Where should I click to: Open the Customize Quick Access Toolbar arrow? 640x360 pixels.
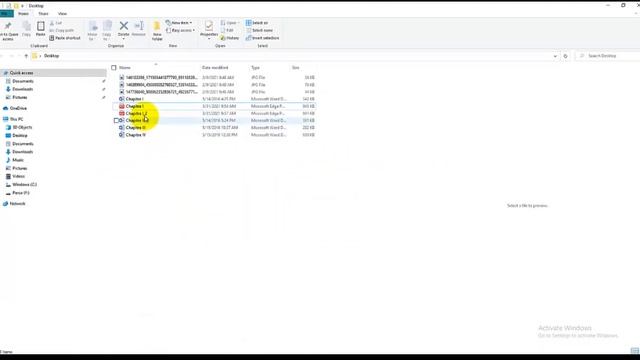coord(22,6)
